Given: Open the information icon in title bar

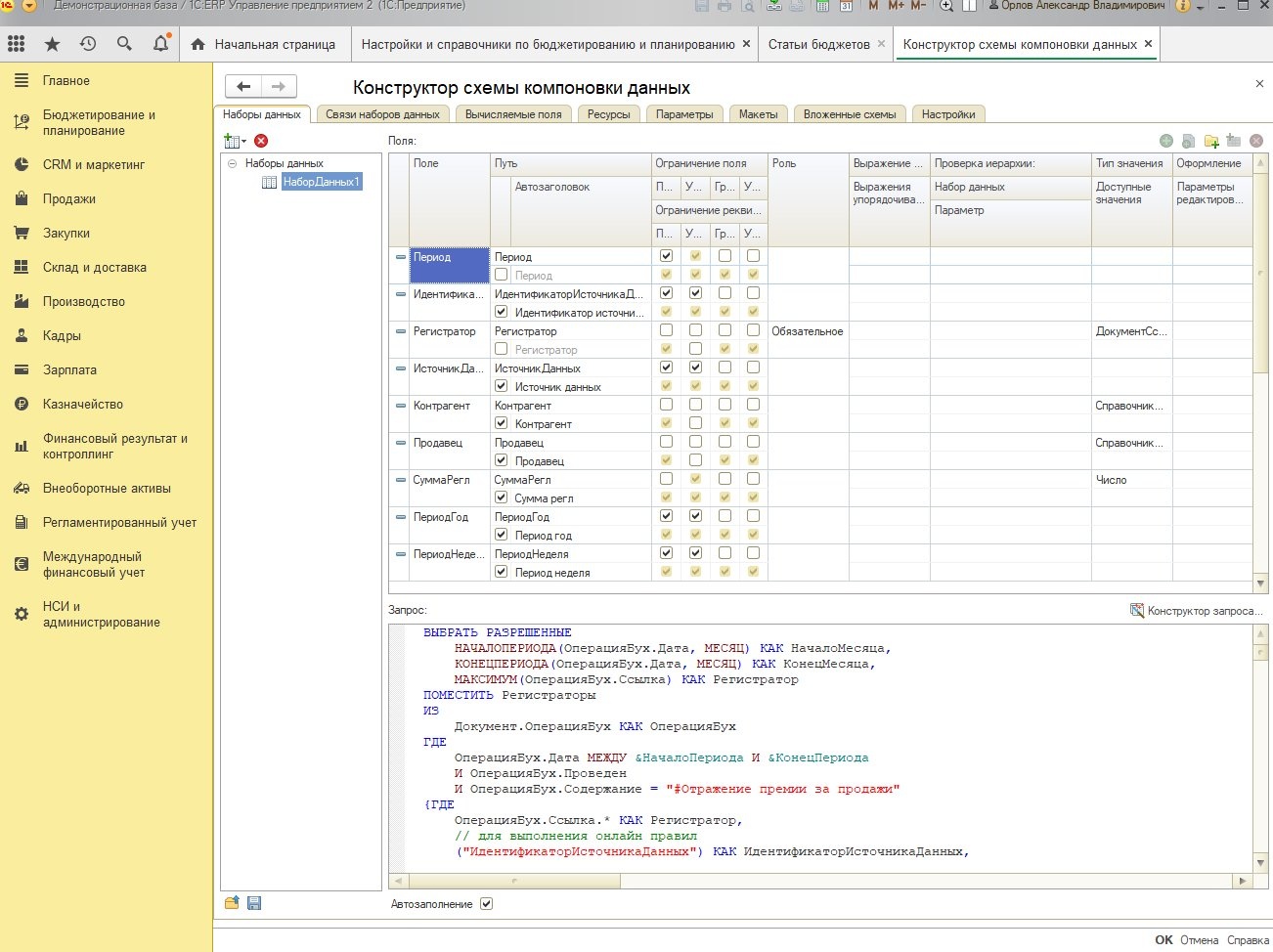Looking at the screenshot, I should [x=1183, y=6].
